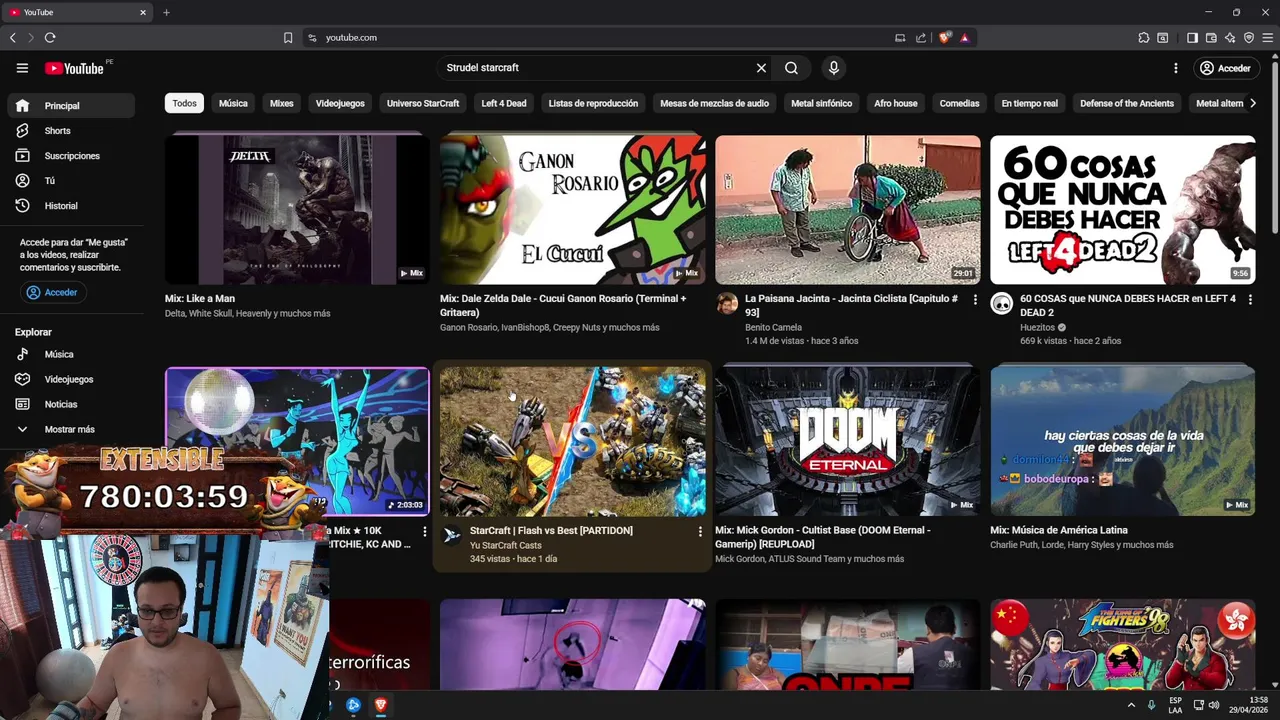The height and width of the screenshot is (720, 1280).
Task: Select the Metal sinfónico chip
Action: (x=821, y=103)
